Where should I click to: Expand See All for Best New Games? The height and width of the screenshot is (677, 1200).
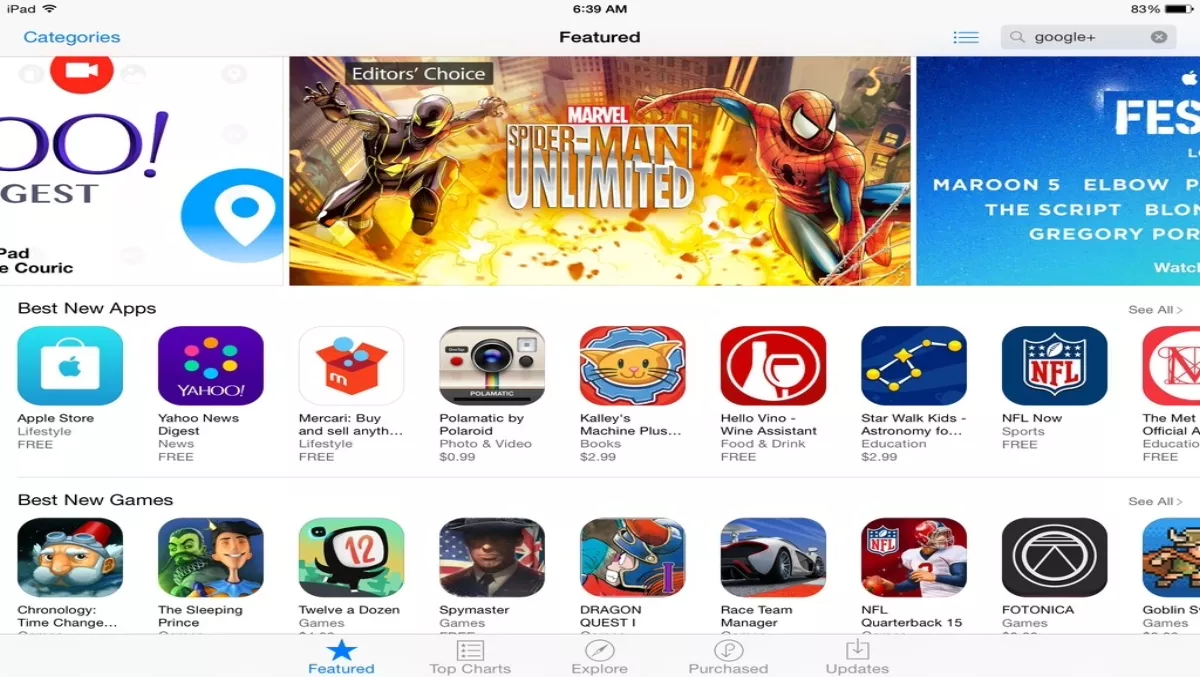[1155, 501]
